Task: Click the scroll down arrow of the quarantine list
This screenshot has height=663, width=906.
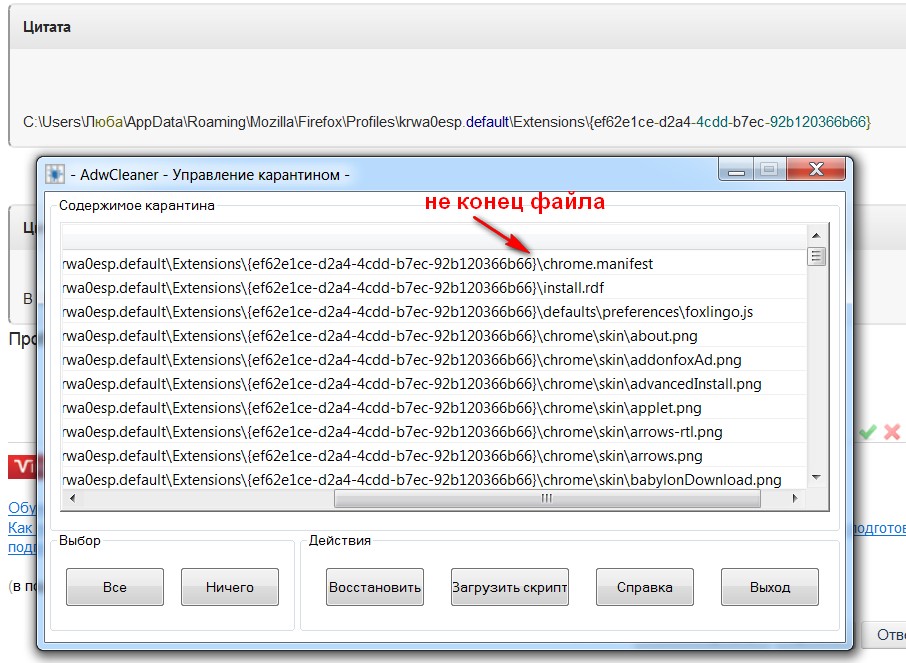Action: tap(816, 477)
